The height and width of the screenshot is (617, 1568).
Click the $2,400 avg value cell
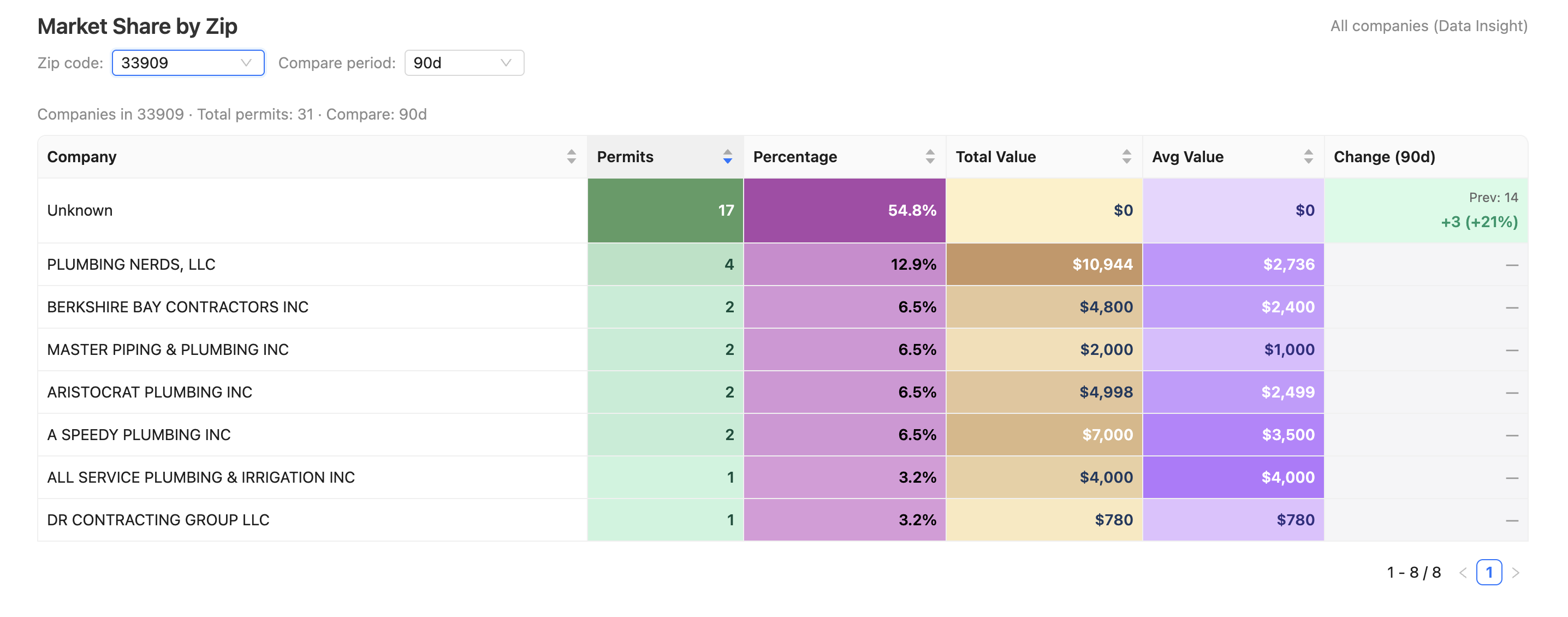[x=1233, y=307]
